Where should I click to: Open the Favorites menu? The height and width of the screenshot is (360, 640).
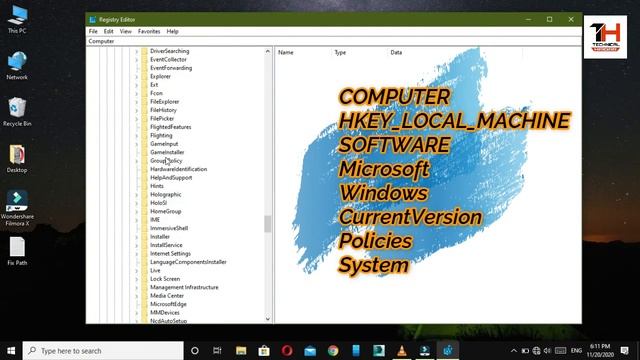[149, 31]
